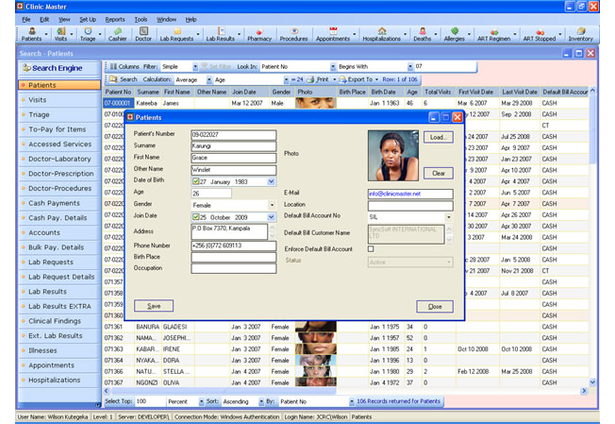Click the Columns icon in search bar

click(113, 67)
